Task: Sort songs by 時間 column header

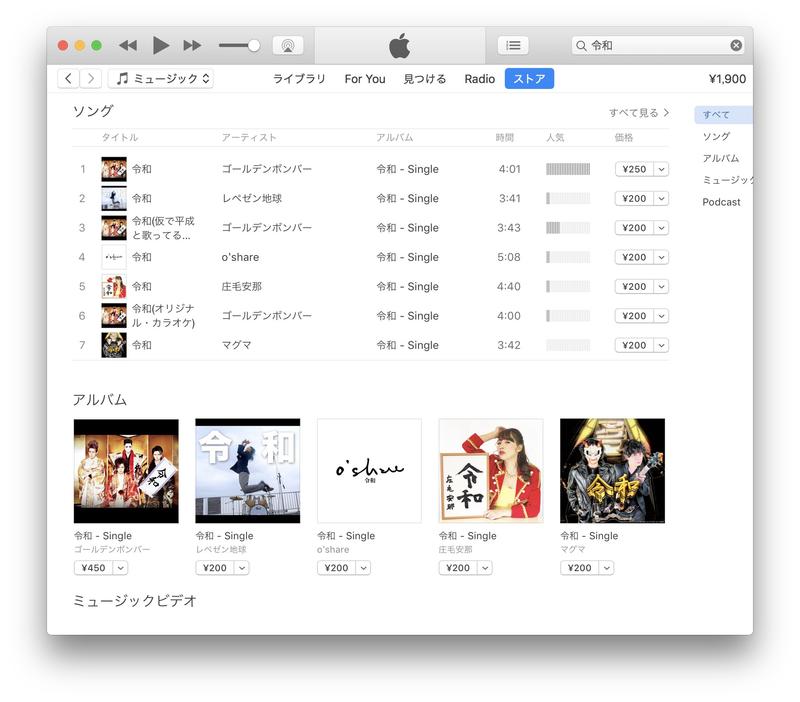Action: click(x=505, y=137)
